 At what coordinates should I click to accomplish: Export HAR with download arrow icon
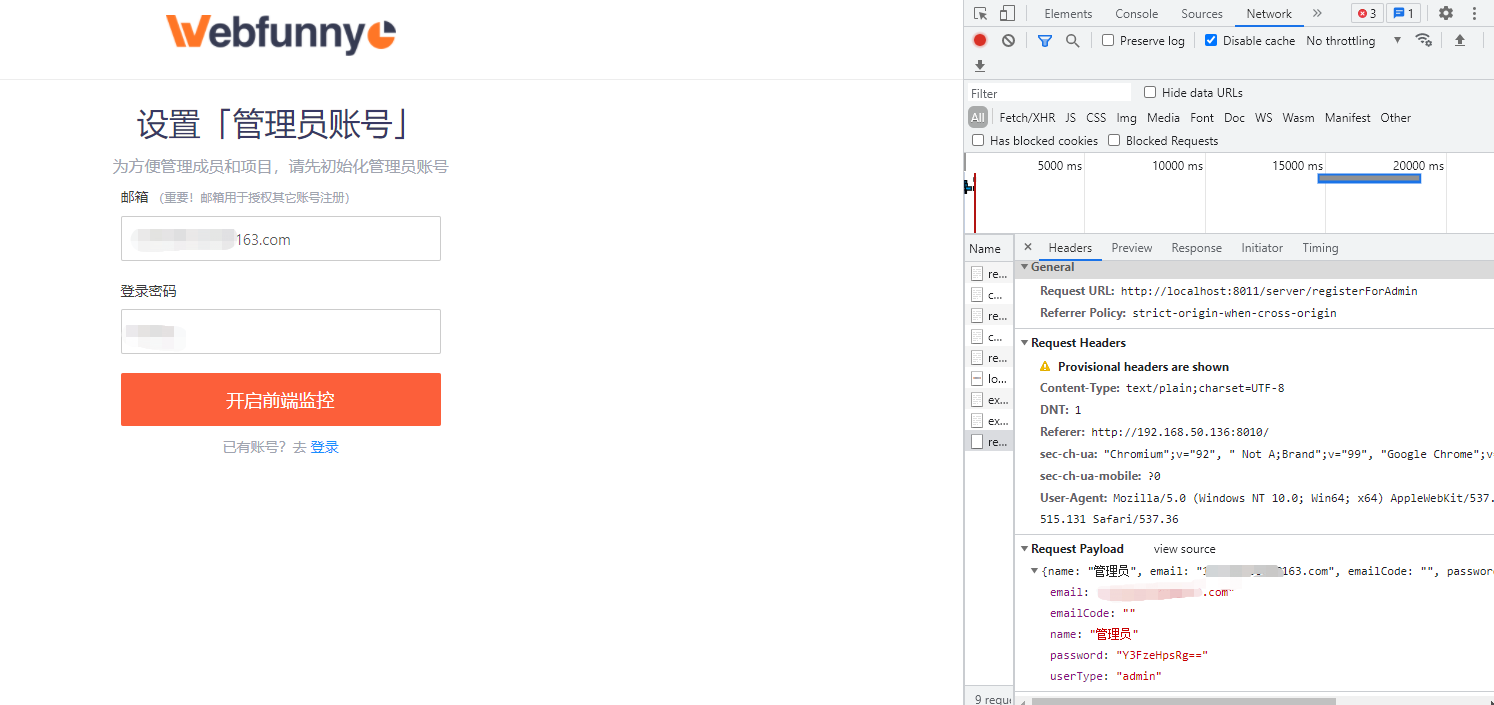(x=980, y=66)
